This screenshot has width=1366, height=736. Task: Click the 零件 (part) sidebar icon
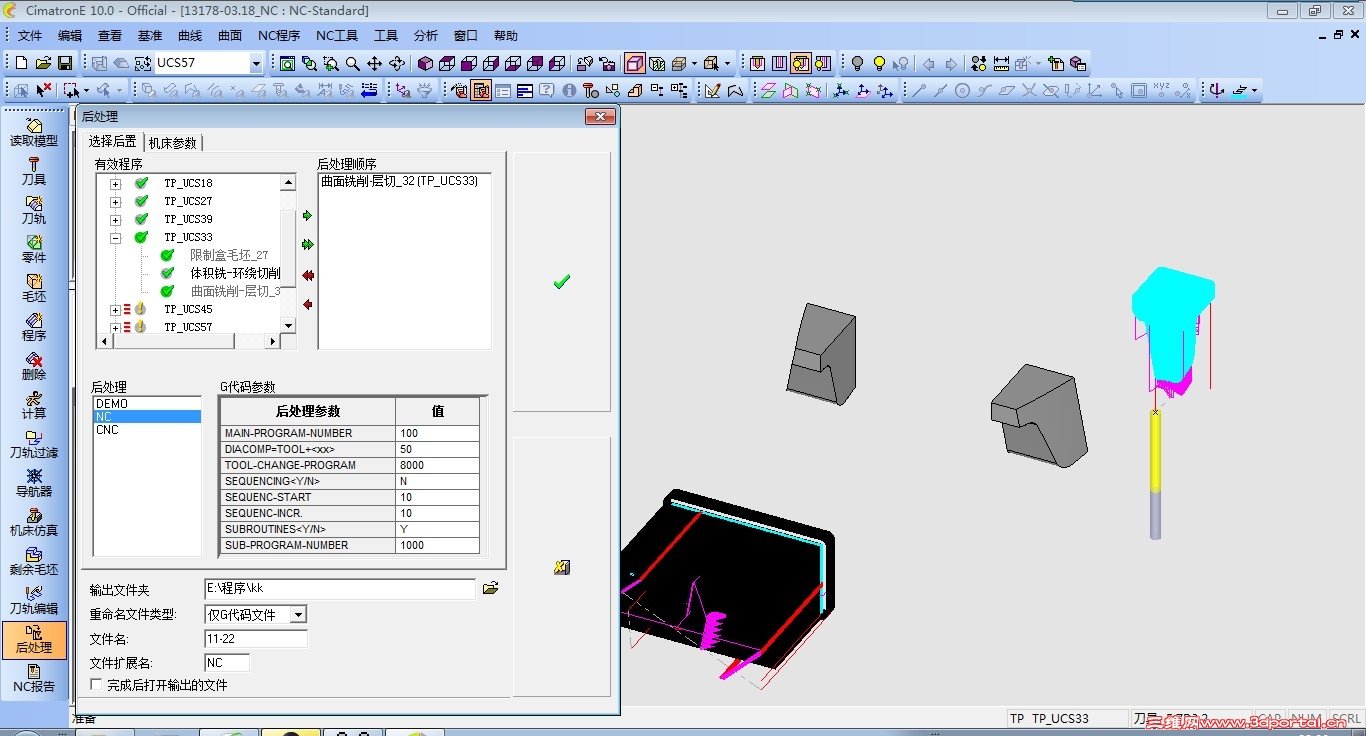click(34, 249)
